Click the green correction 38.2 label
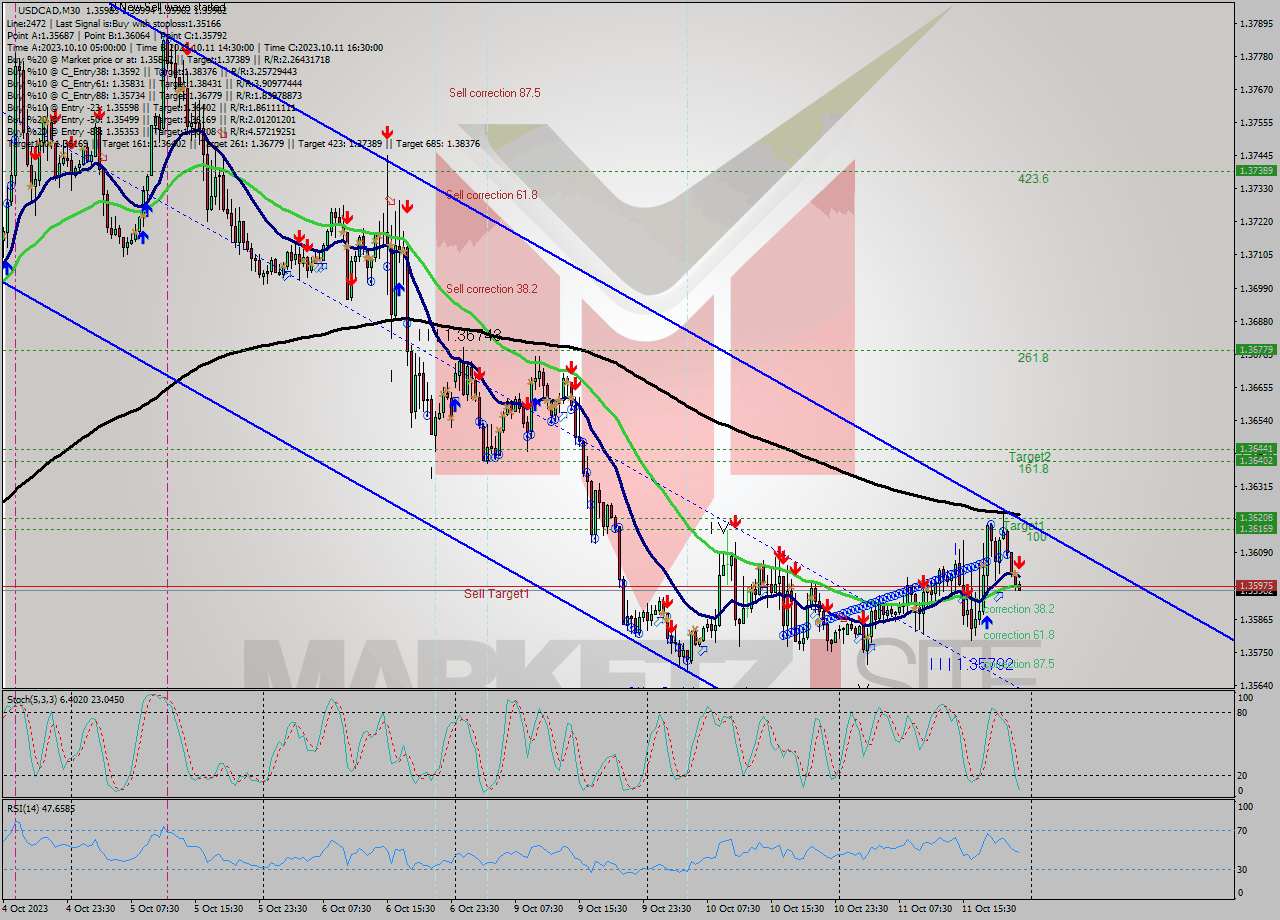1280x920 pixels. 1018,609
